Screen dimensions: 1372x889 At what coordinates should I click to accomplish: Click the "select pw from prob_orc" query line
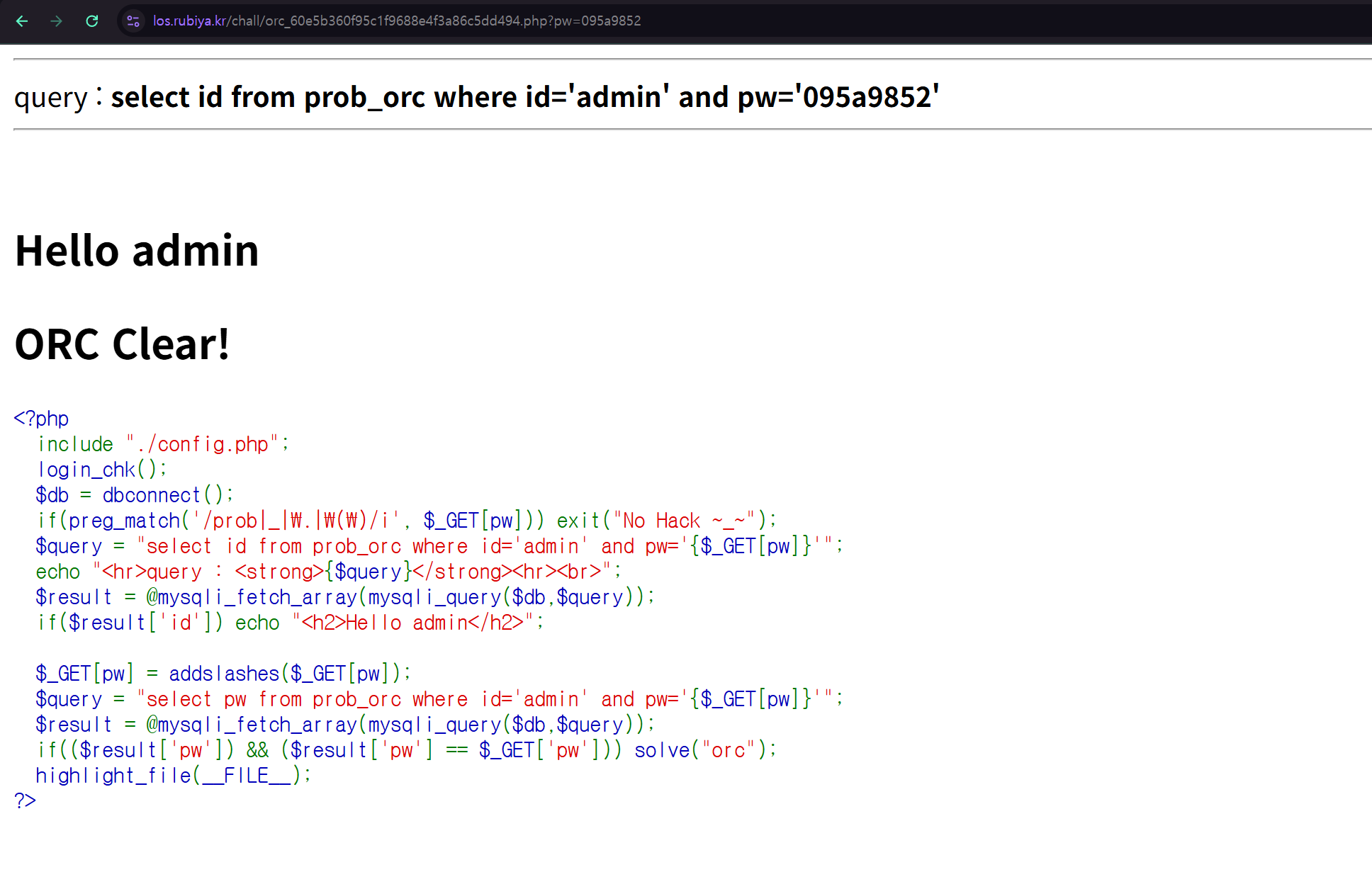pos(439,699)
